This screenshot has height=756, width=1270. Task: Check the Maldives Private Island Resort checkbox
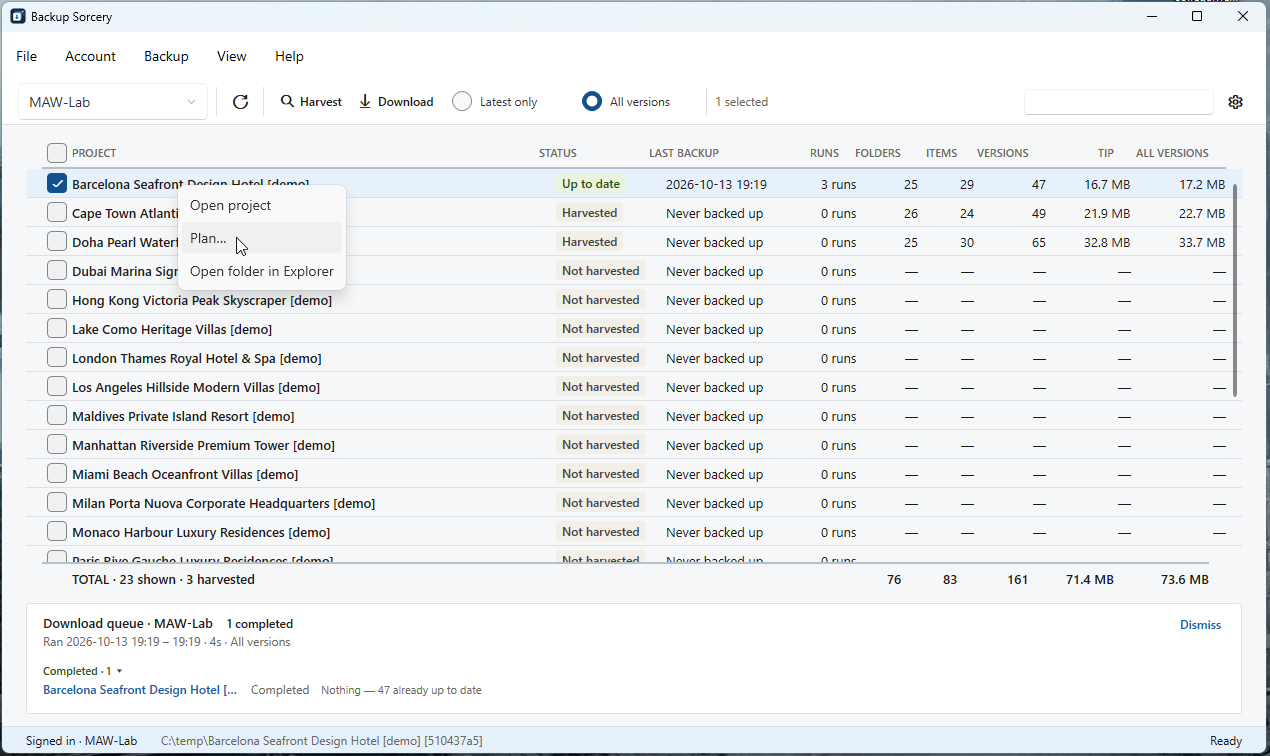[57, 416]
